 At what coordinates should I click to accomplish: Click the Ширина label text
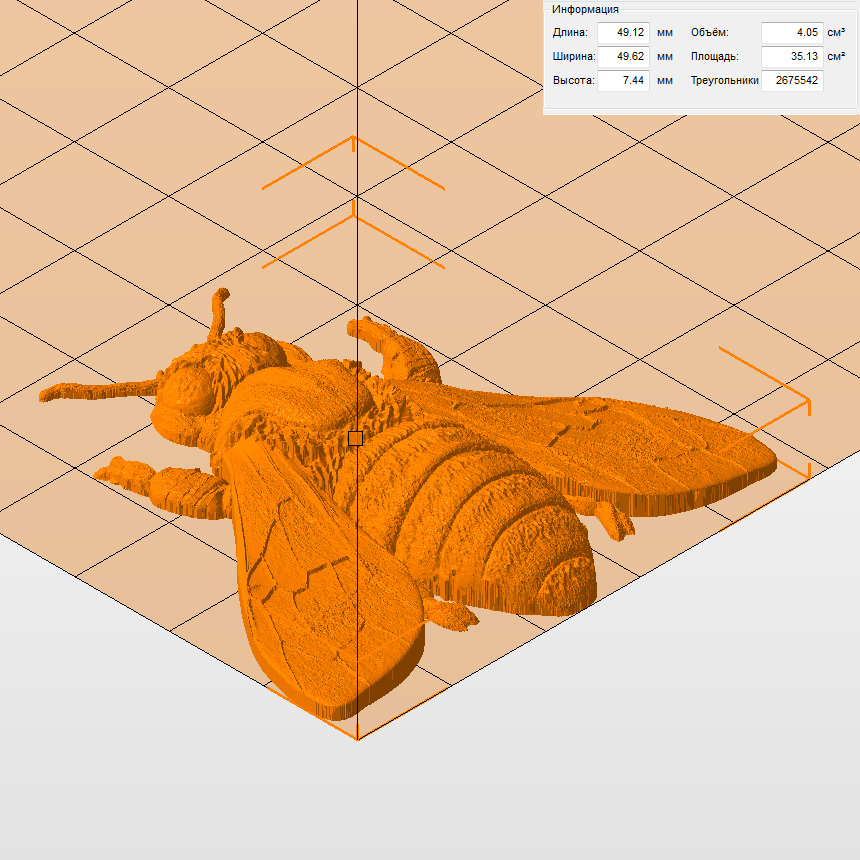pyautogui.click(x=574, y=57)
